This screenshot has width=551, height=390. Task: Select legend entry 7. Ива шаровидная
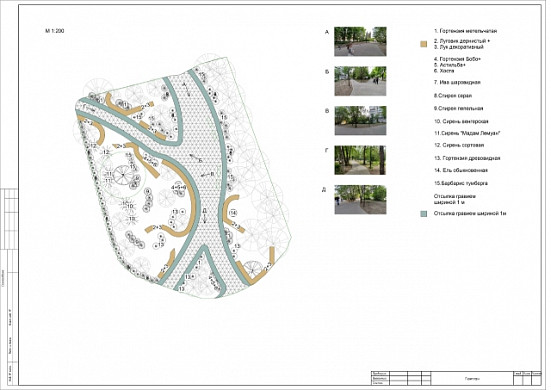pyautogui.click(x=457, y=83)
